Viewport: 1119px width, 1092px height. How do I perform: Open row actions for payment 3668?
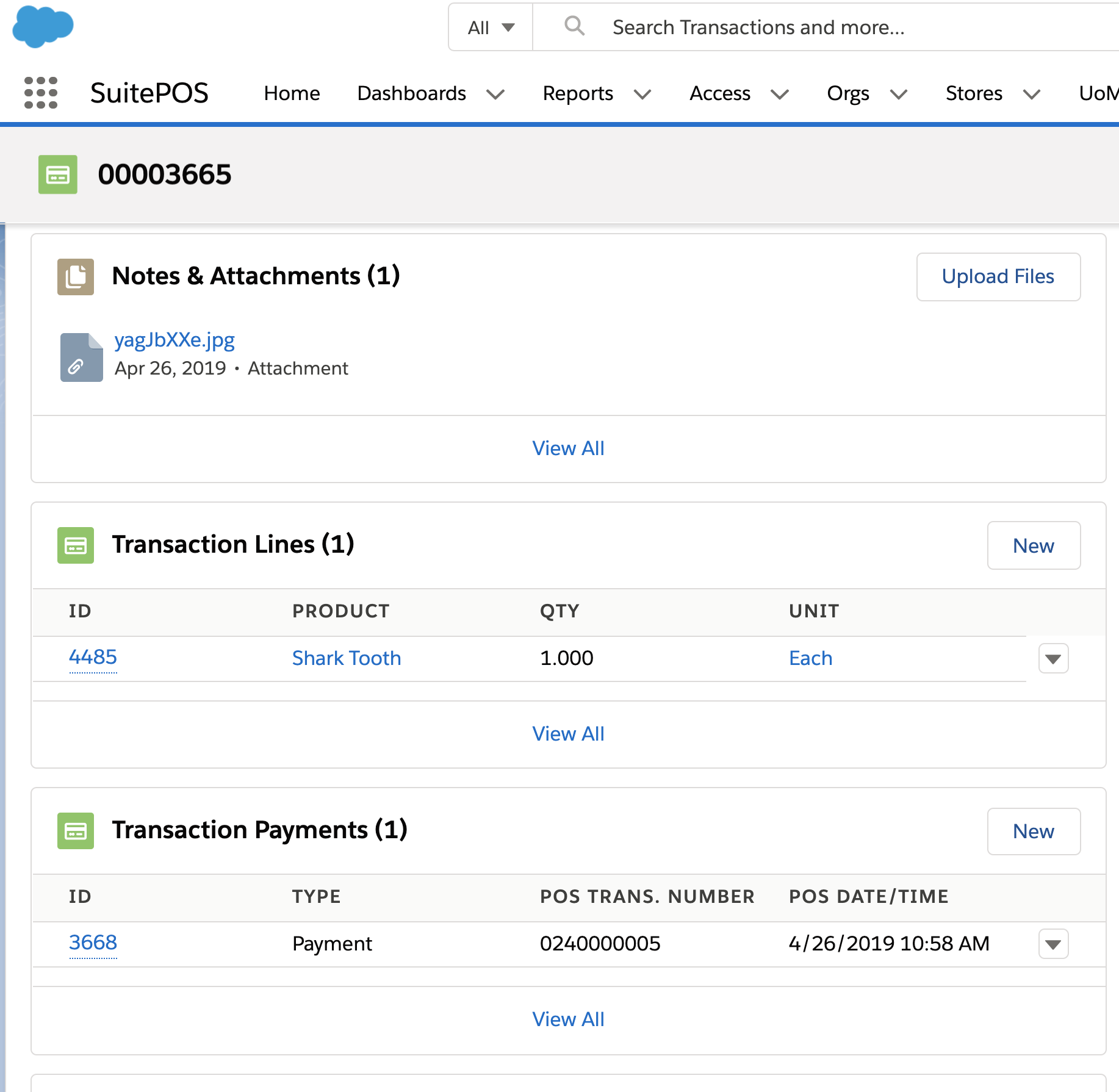(x=1053, y=944)
